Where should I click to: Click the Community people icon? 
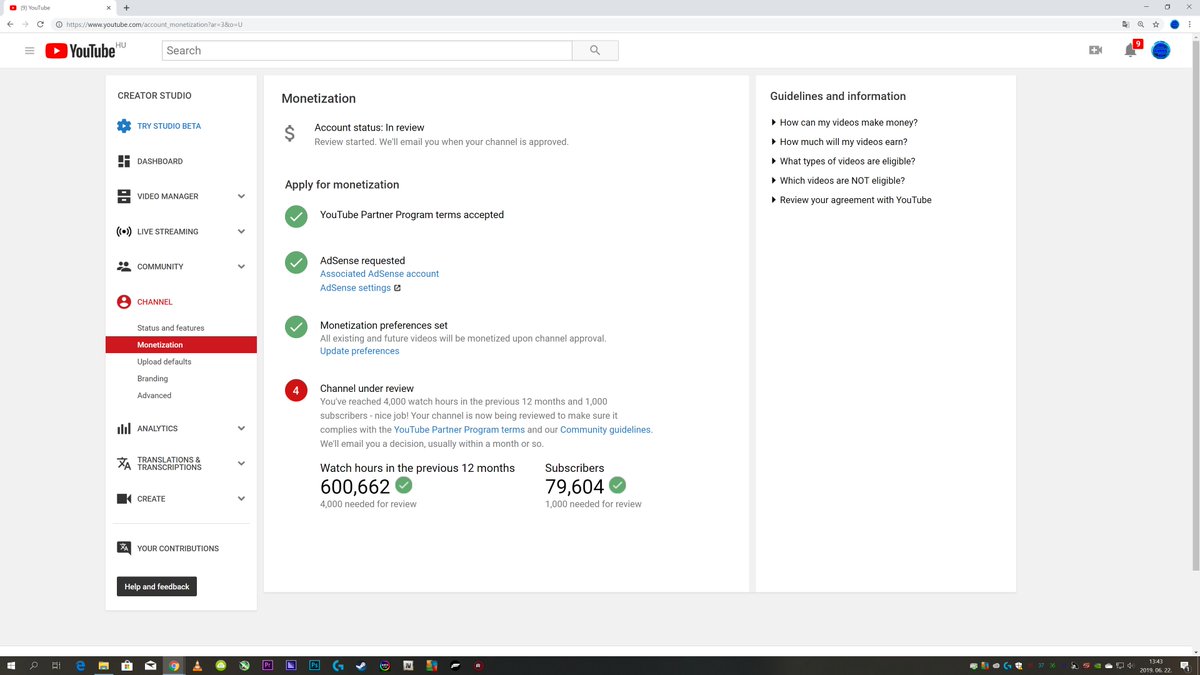(x=124, y=266)
